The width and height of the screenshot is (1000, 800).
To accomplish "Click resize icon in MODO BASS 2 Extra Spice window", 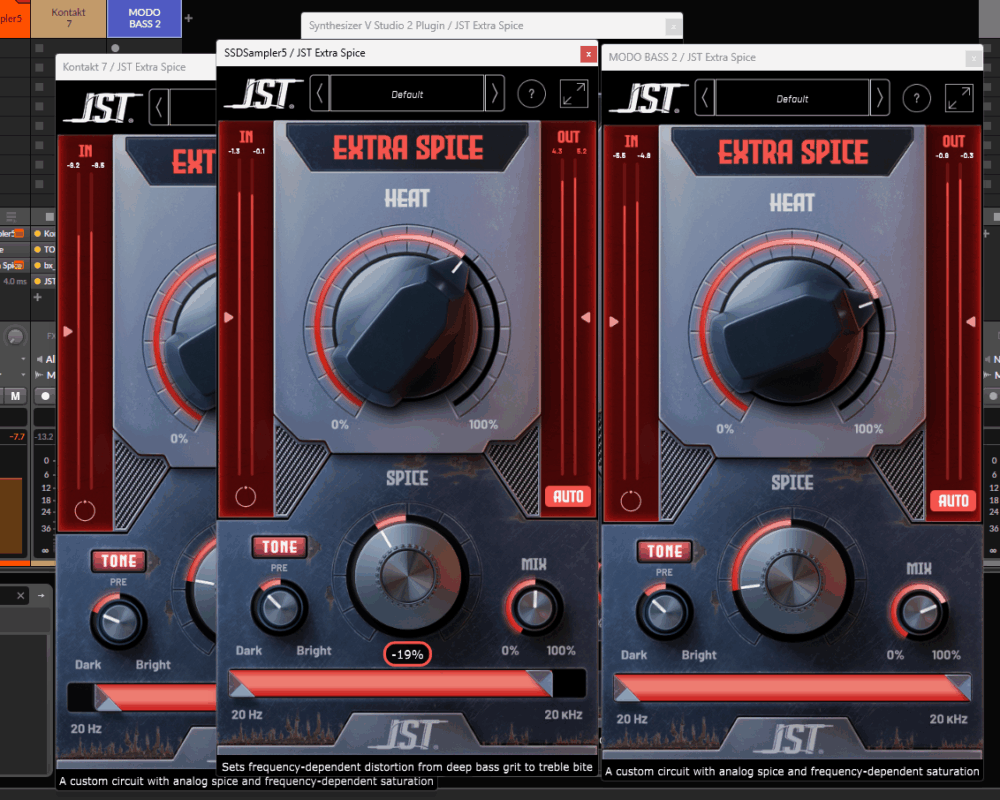I will pos(959,98).
